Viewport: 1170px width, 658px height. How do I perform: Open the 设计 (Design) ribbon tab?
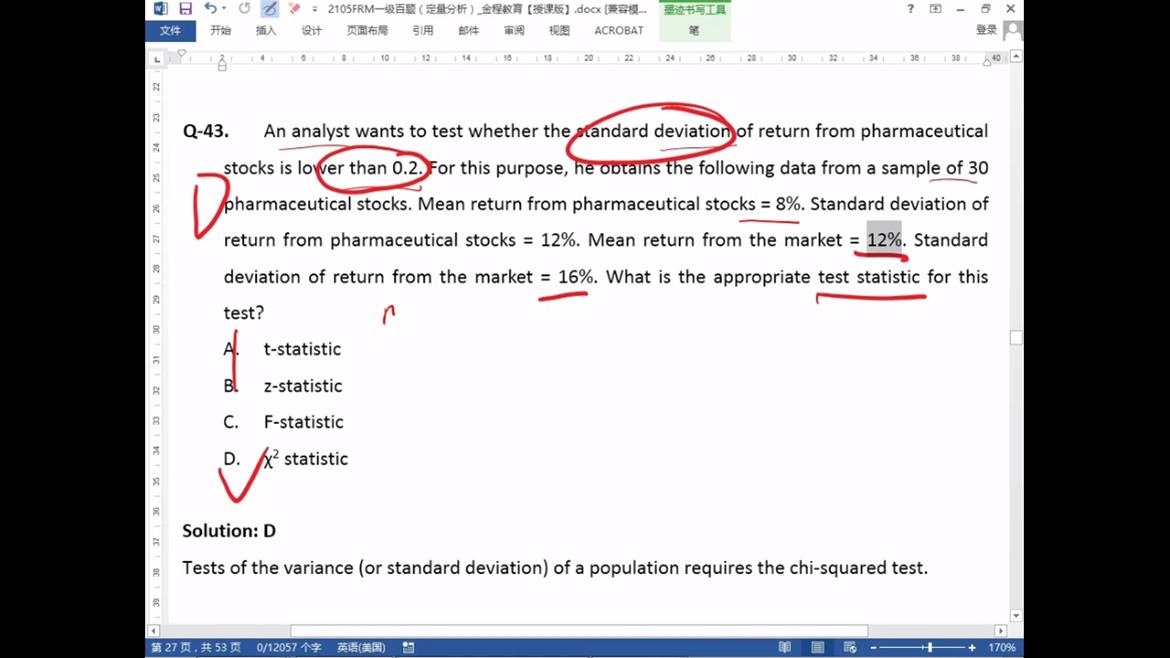coord(311,31)
